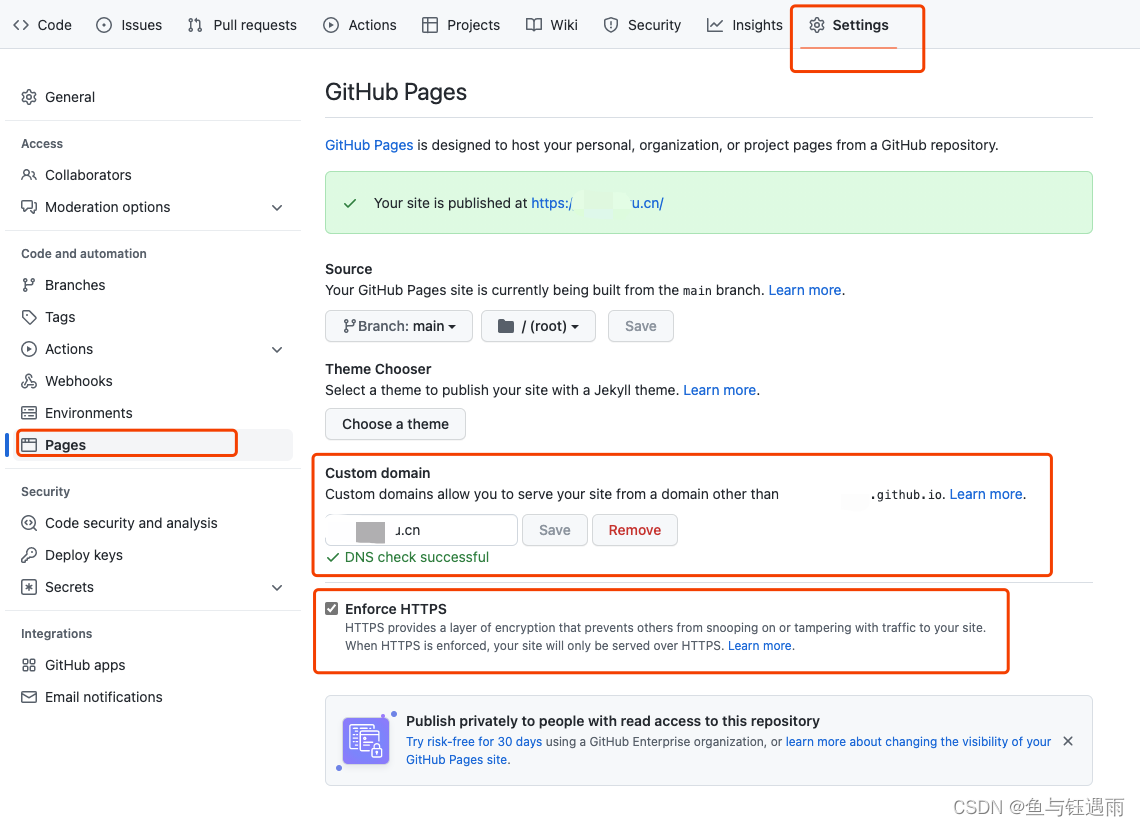Save the Source branch settings
This screenshot has height=826, width=1140.
point(641,326)
